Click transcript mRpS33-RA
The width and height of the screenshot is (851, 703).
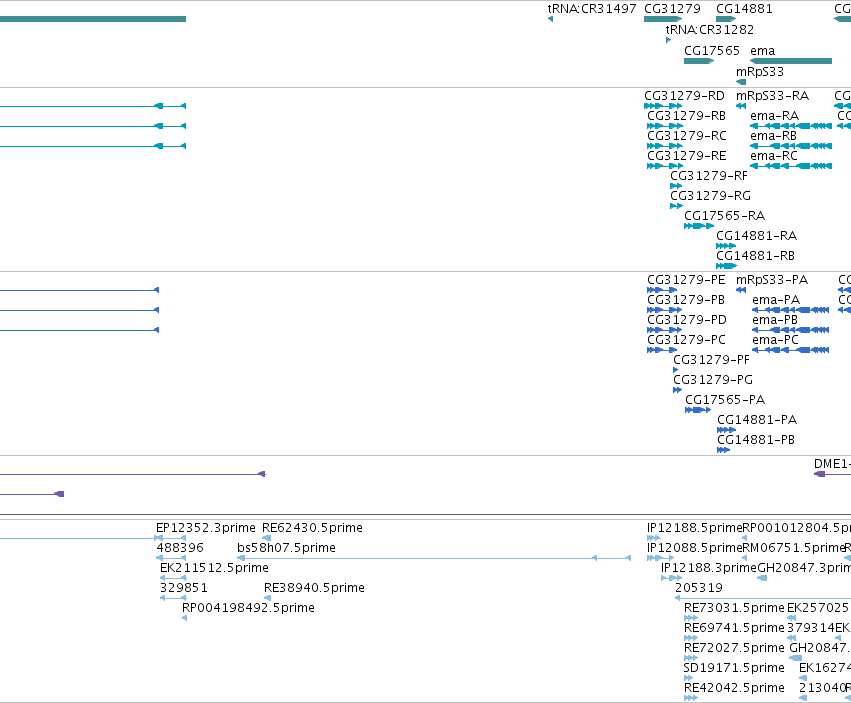741,106
